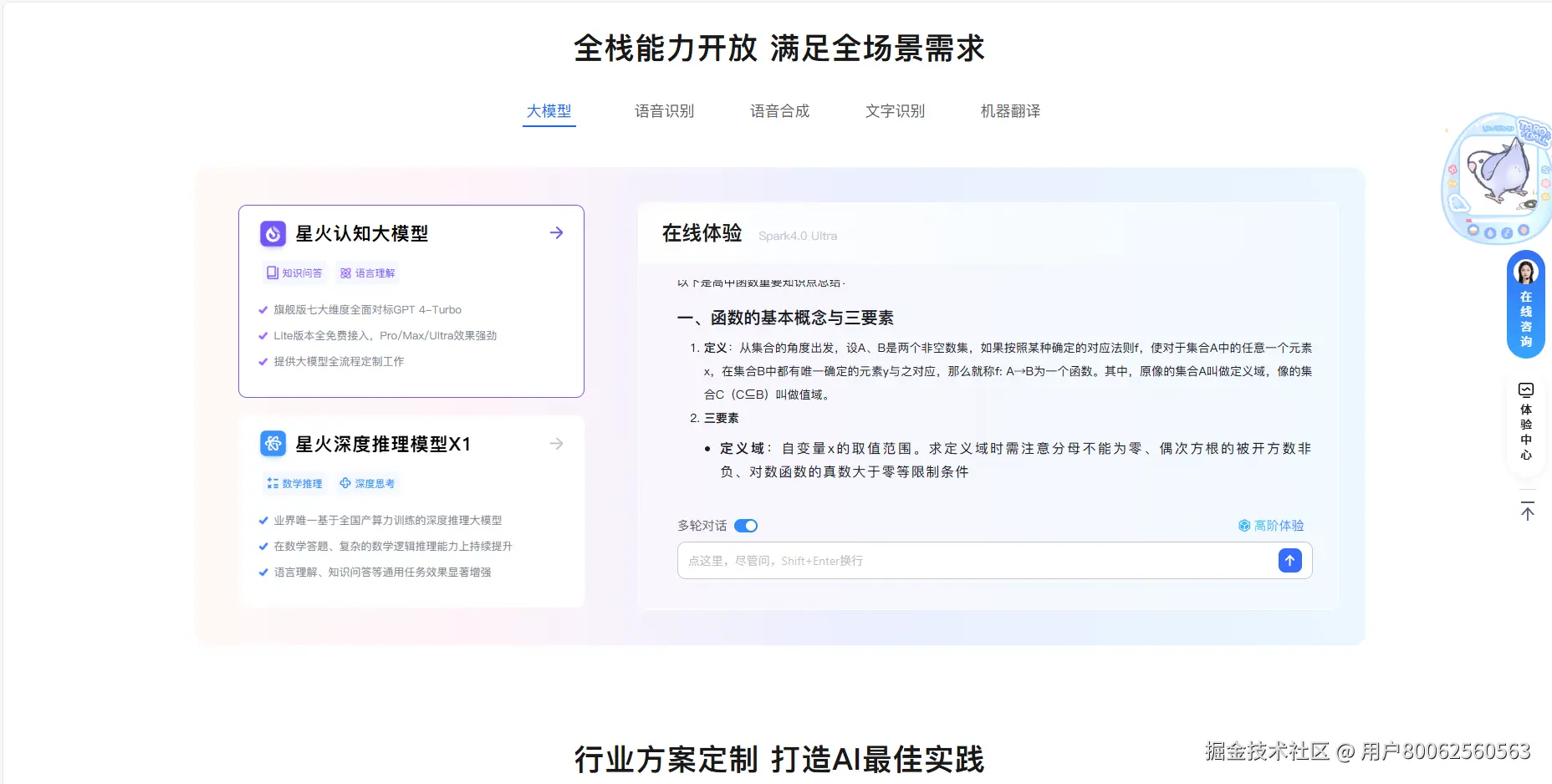
Task: Click the 深度思考 tag icon
Action: click(x=345, y=484)
